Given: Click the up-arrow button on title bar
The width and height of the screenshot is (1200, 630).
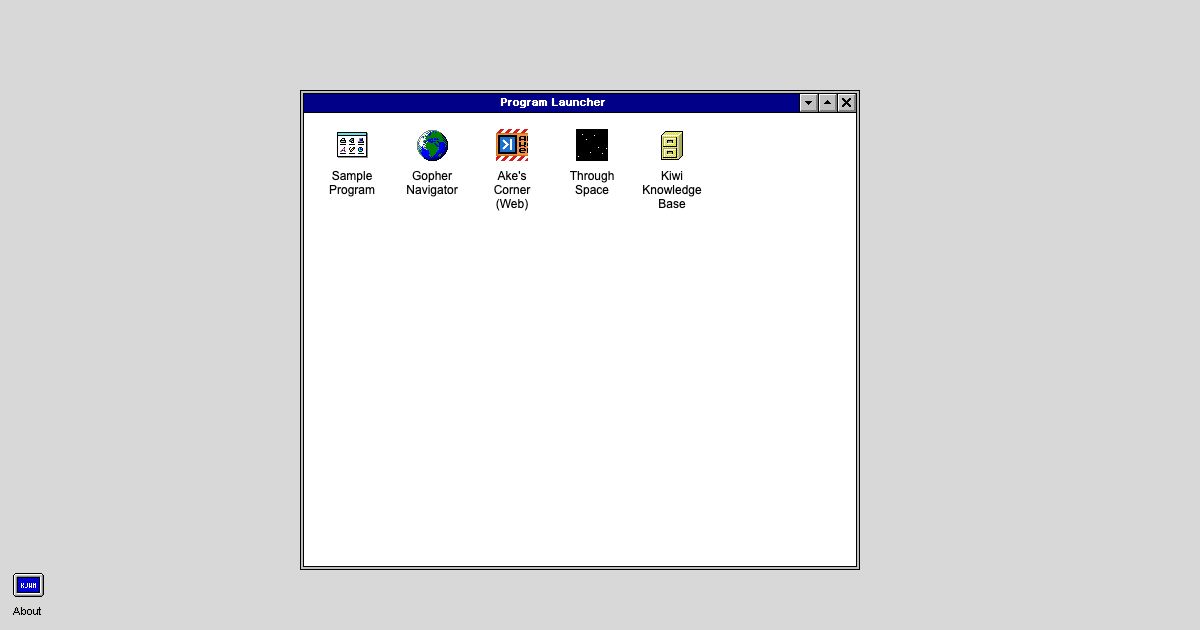Looking at the screenshot, I should [x=827, y=102].
